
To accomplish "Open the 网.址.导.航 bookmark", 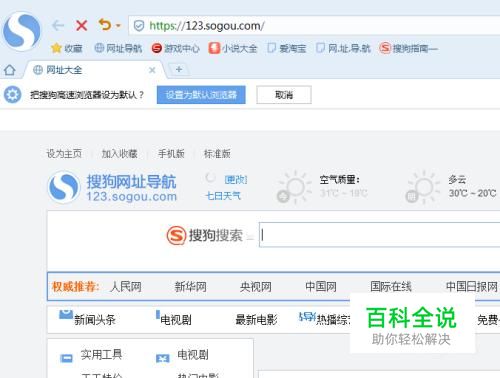I will [x=343, y=48].
